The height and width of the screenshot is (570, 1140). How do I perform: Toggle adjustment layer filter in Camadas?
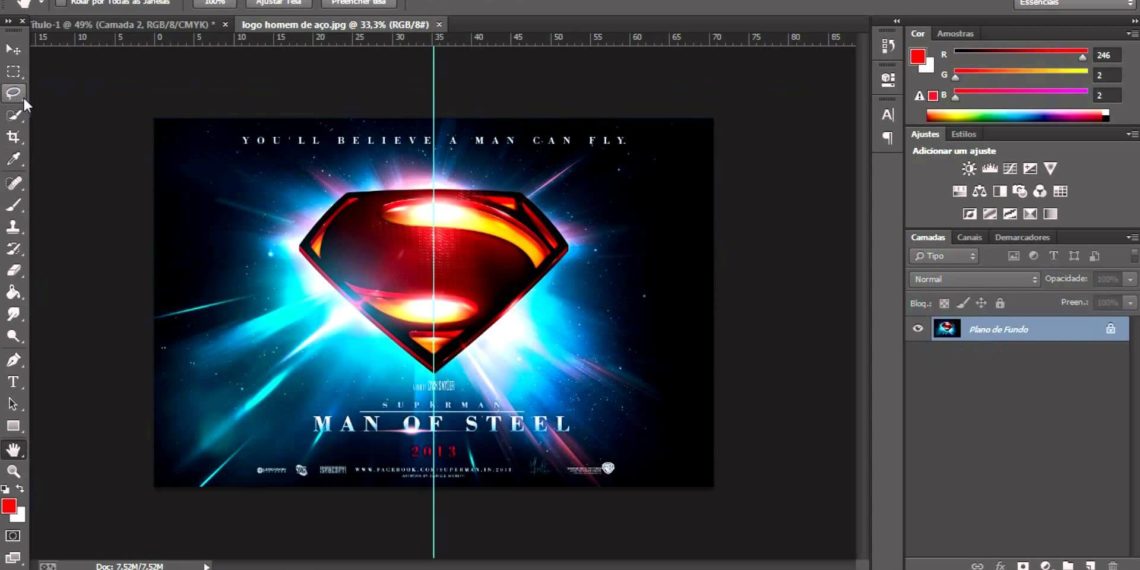coord(1033,256)
